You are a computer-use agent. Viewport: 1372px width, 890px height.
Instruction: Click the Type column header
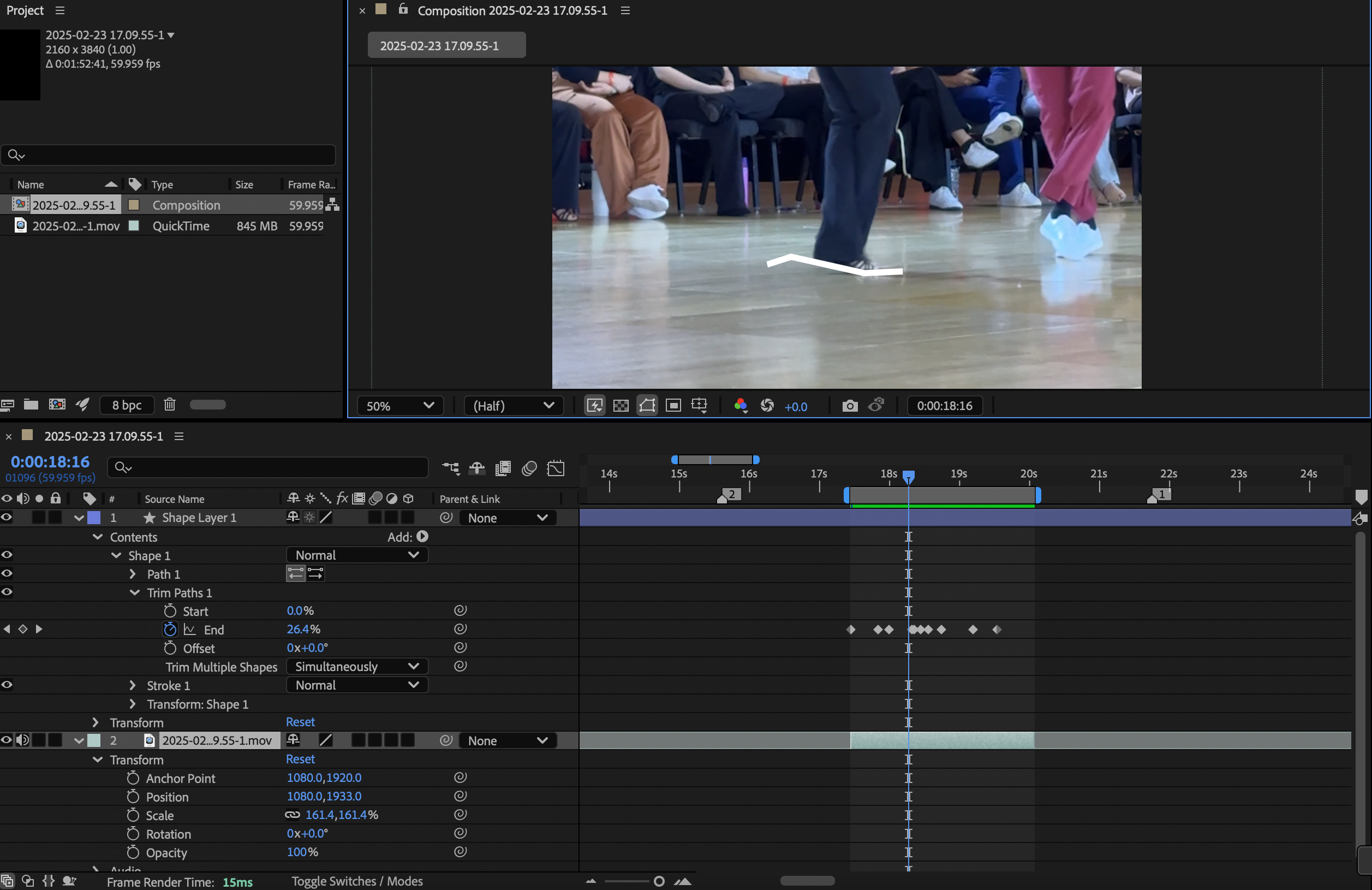coord(163,185)
